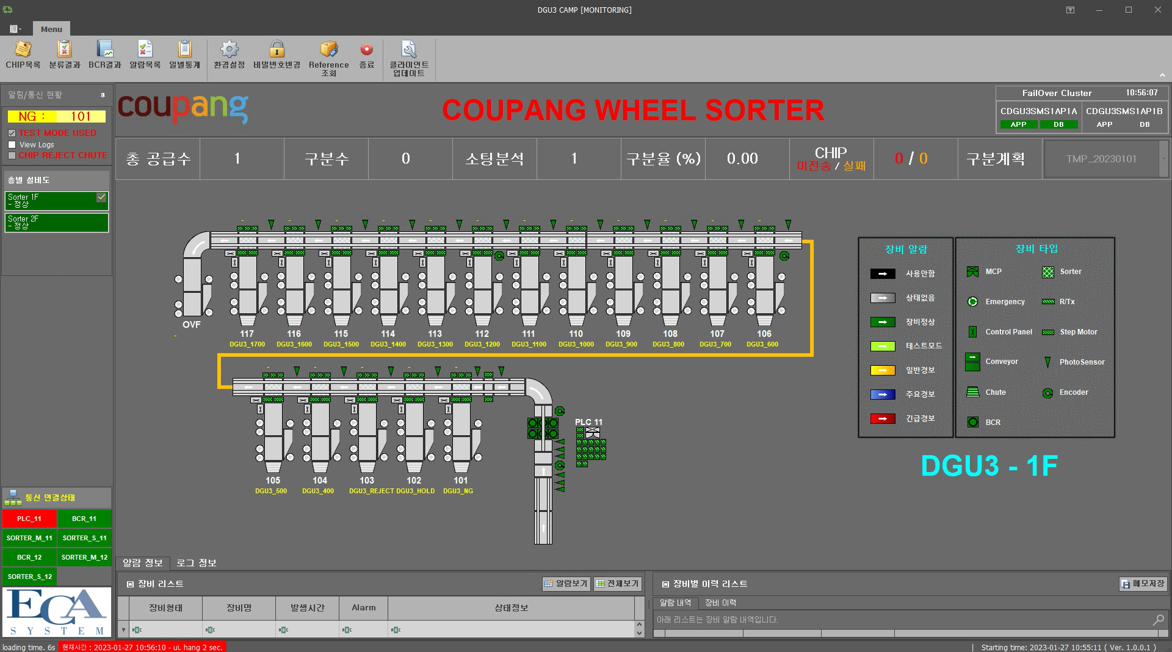Open the 구분계획 plan dropdown arrow
This screenshot has width=1172, height=652.
pyautogui.click(x=1163, y=159)
